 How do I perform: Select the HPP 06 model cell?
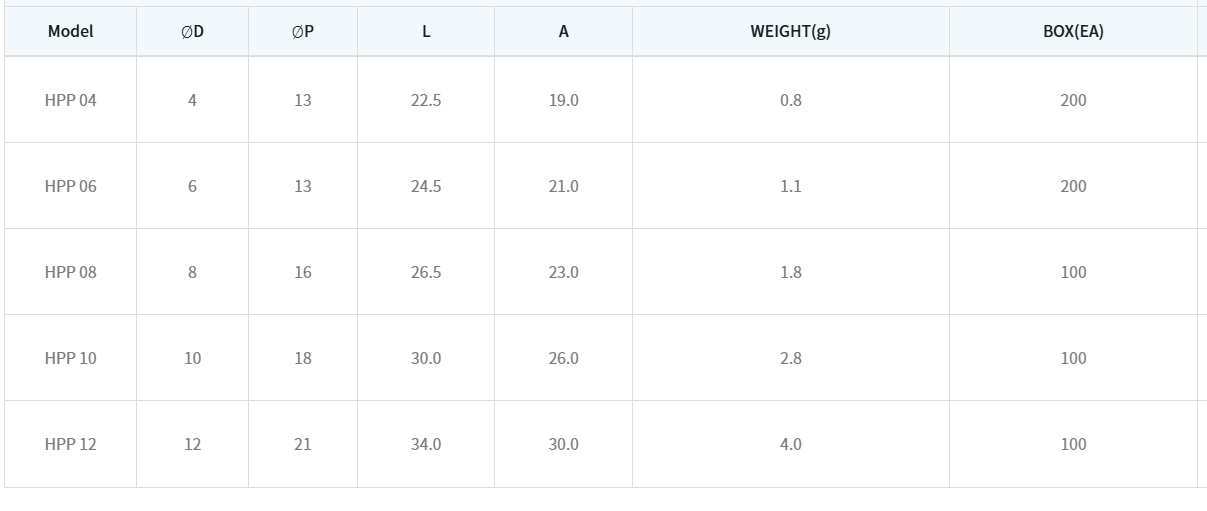(70, 186)
